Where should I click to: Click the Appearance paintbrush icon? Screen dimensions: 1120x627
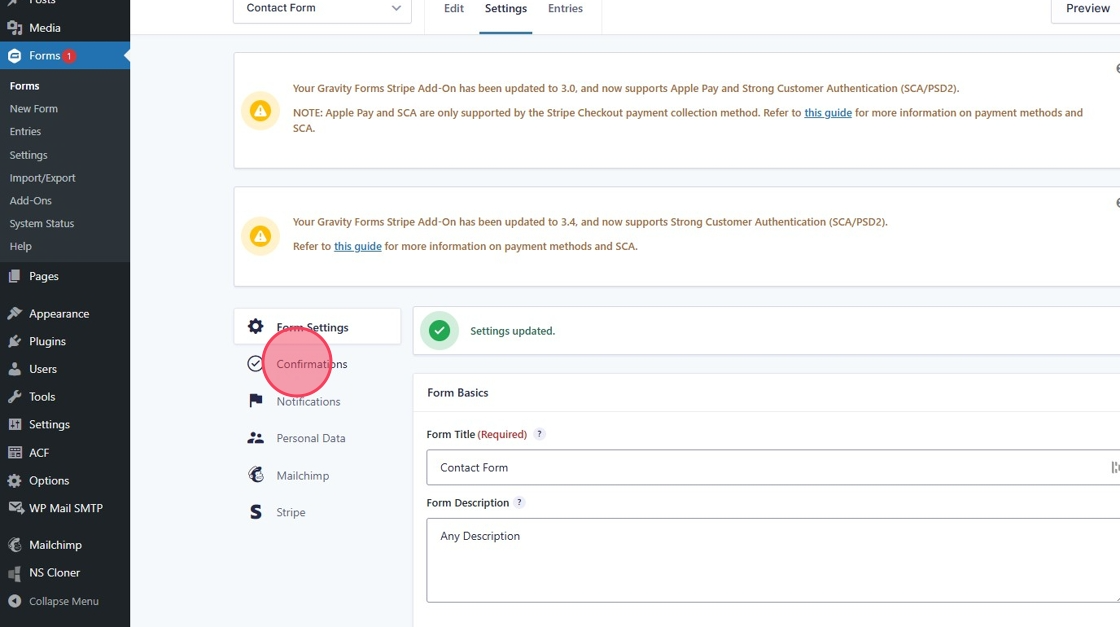click(14, 314)
